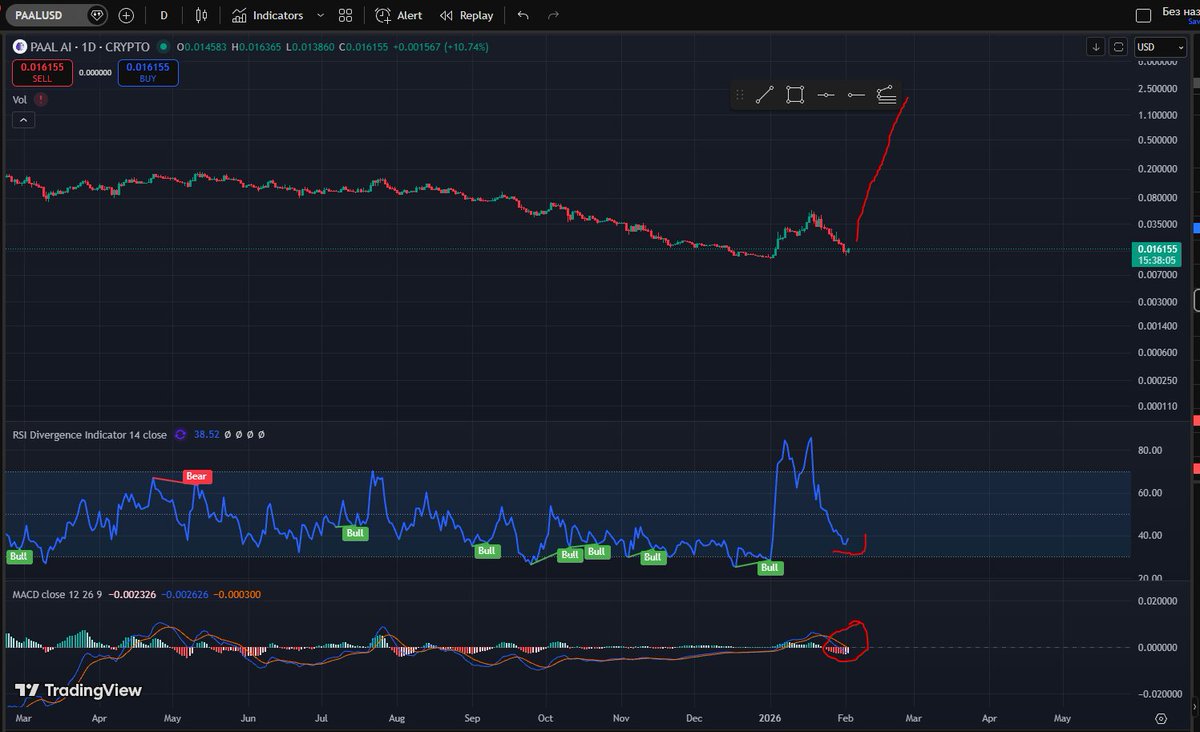Open the D time interval selector
The image size is (1200, 732).
pos(164,15)
